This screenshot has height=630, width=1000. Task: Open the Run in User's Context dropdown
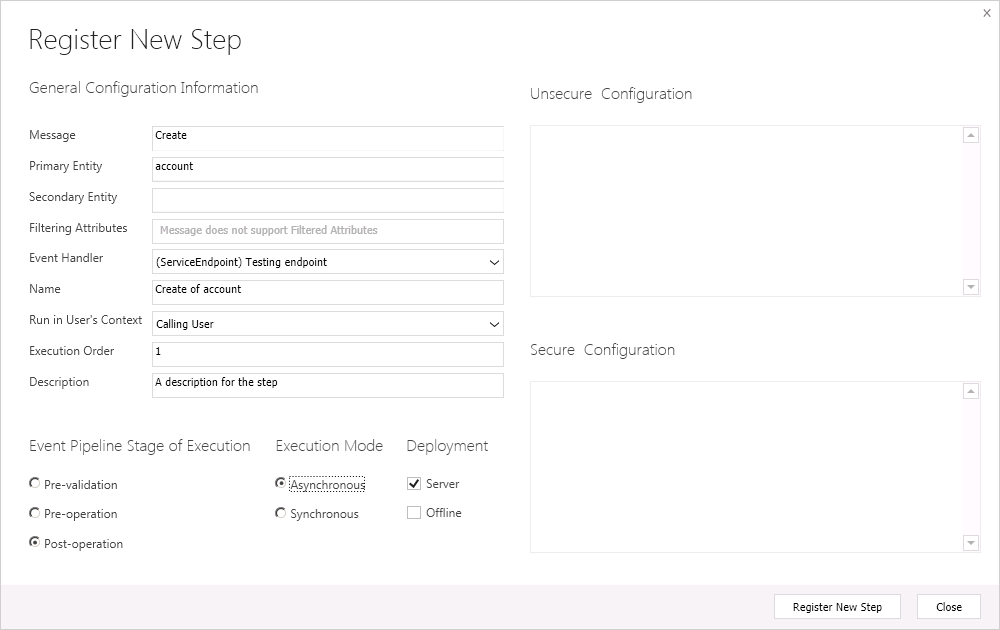(494, 324)
